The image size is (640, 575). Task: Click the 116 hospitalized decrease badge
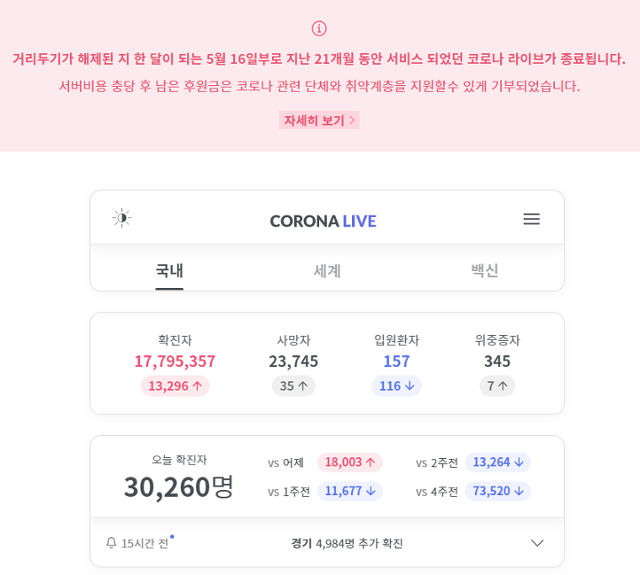(396, 386)
